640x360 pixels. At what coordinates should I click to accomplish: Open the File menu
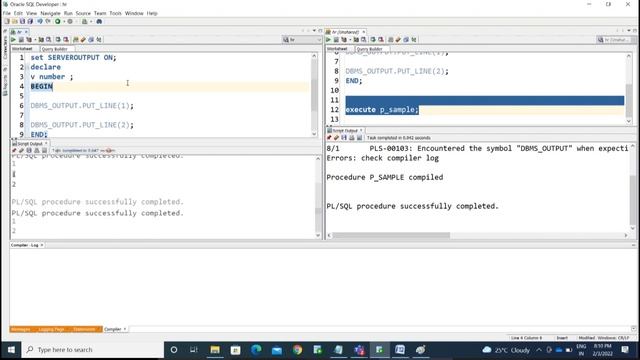coord(7,13)
